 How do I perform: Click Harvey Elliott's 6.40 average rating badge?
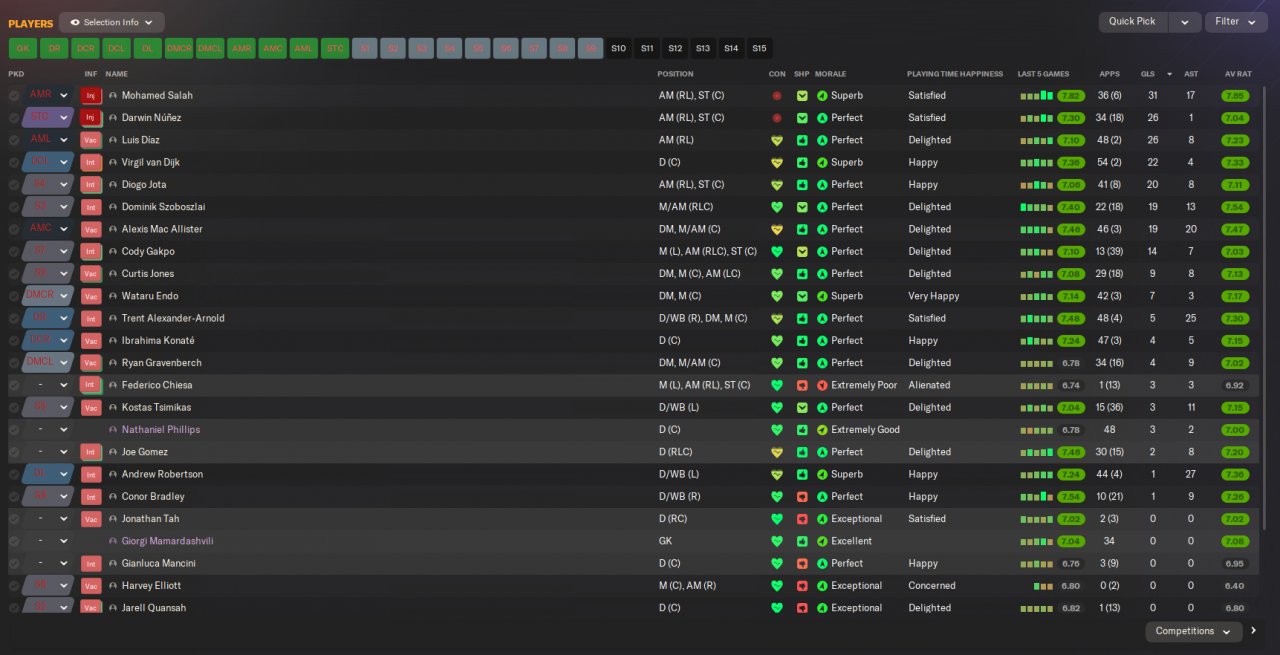1235,586
